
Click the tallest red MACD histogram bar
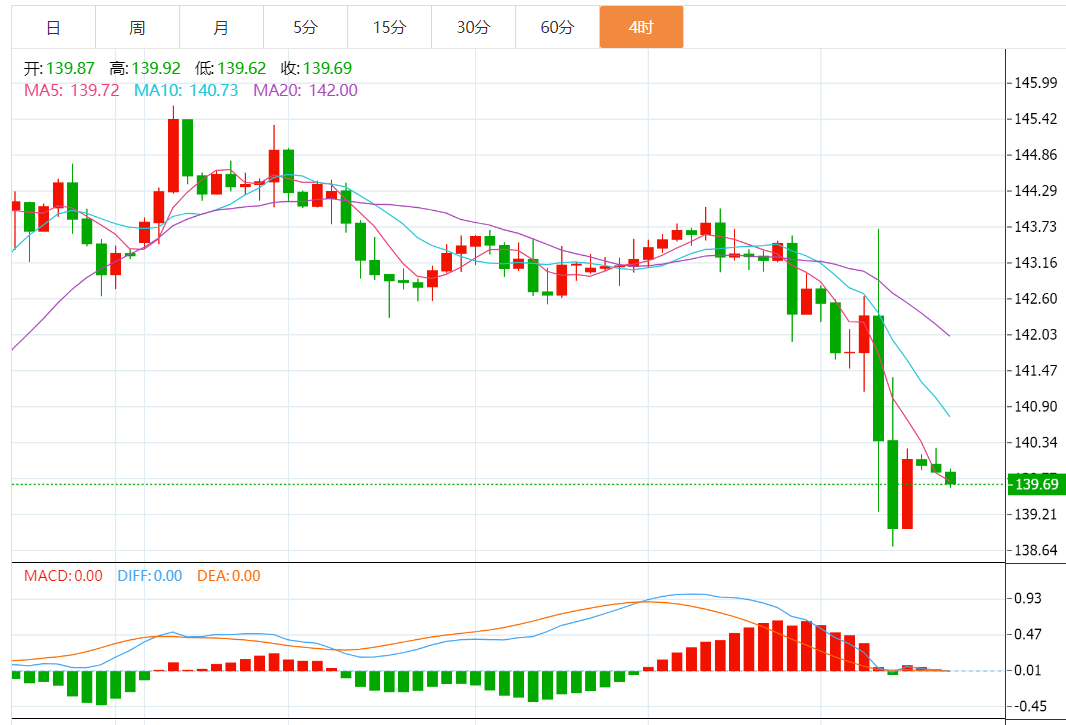click(x=777, y=645)
